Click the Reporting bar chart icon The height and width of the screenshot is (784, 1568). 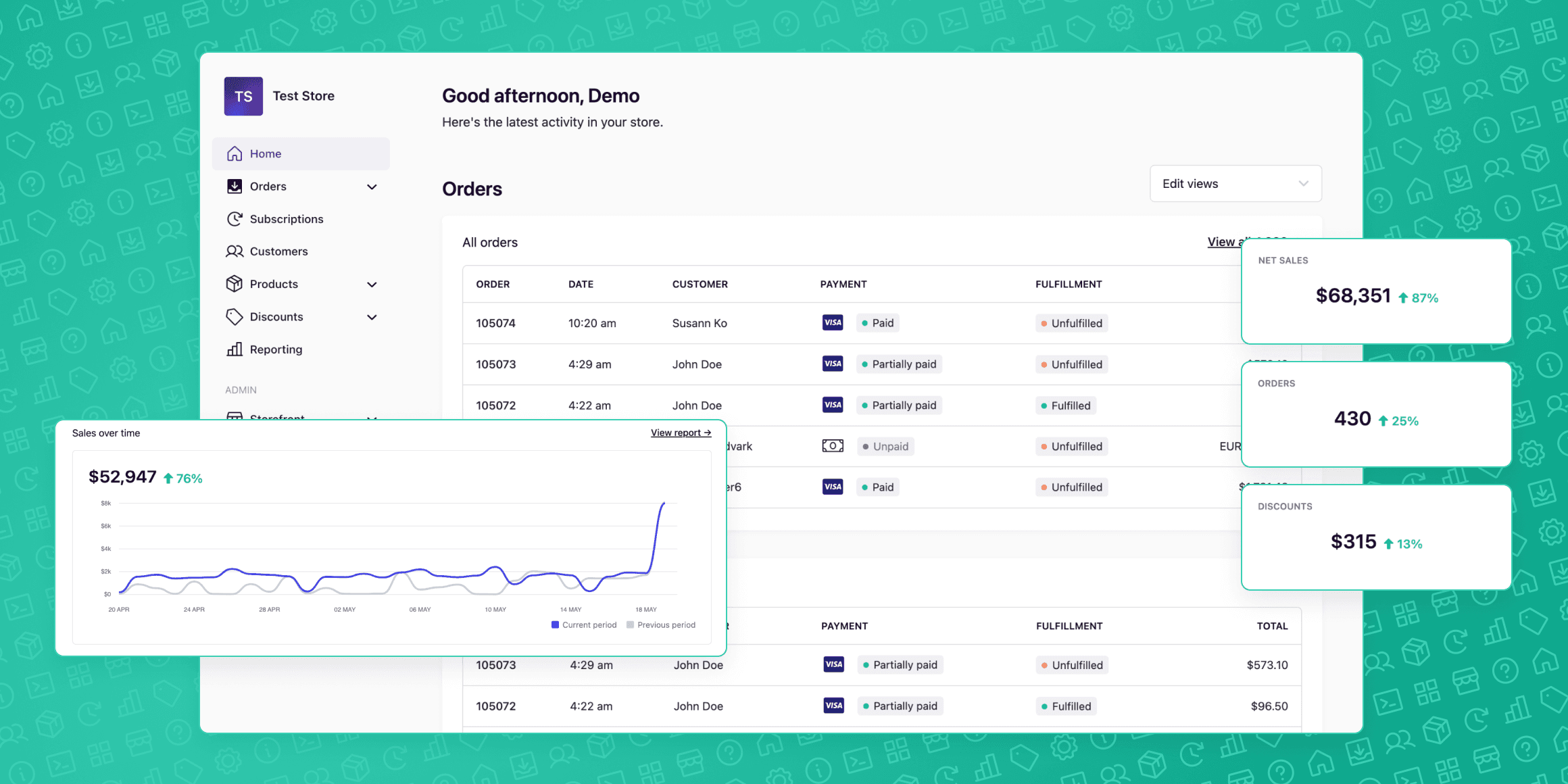coord(235,349)
